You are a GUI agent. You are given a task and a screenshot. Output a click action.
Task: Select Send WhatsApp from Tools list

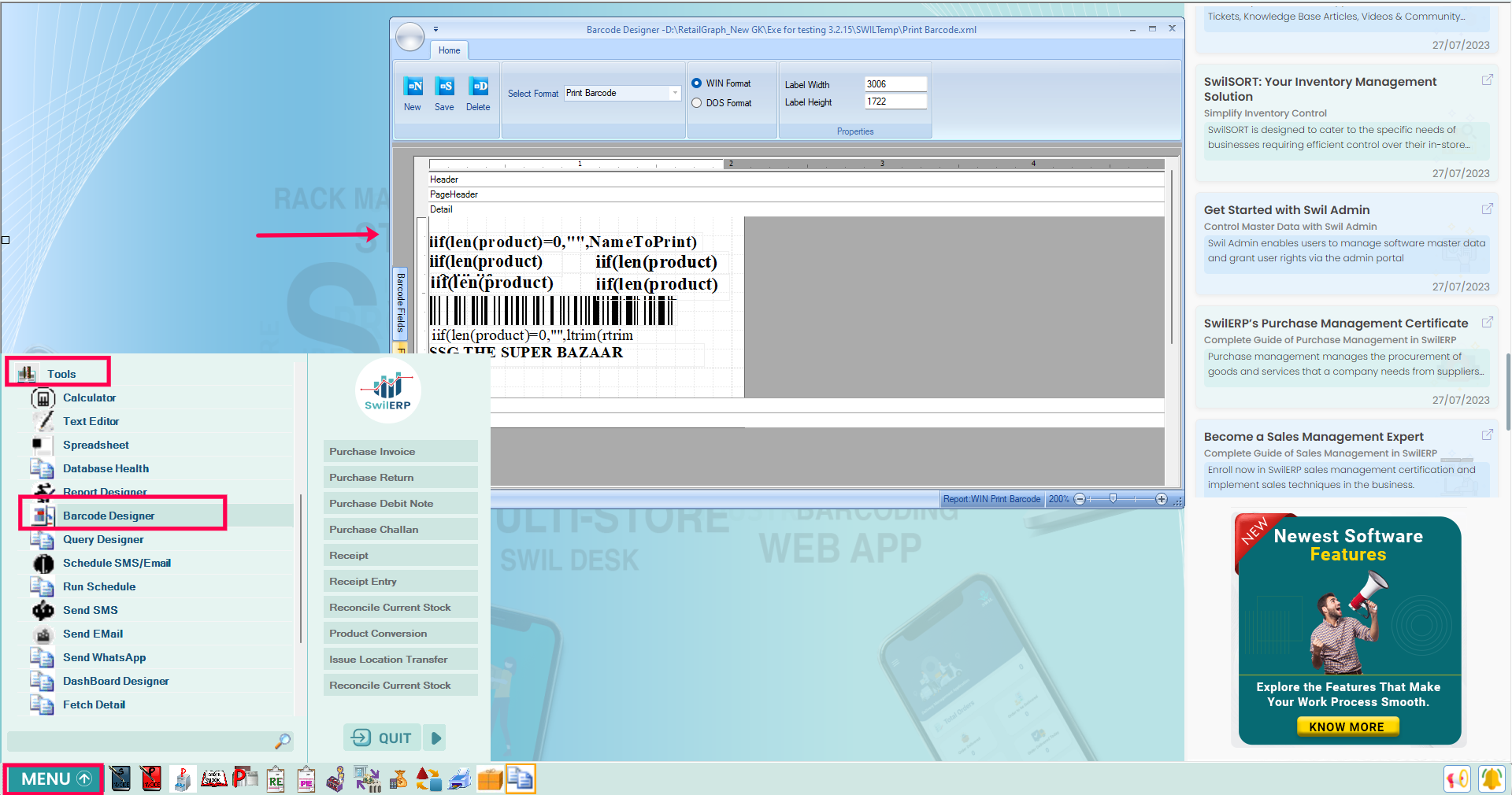(104, 658)
